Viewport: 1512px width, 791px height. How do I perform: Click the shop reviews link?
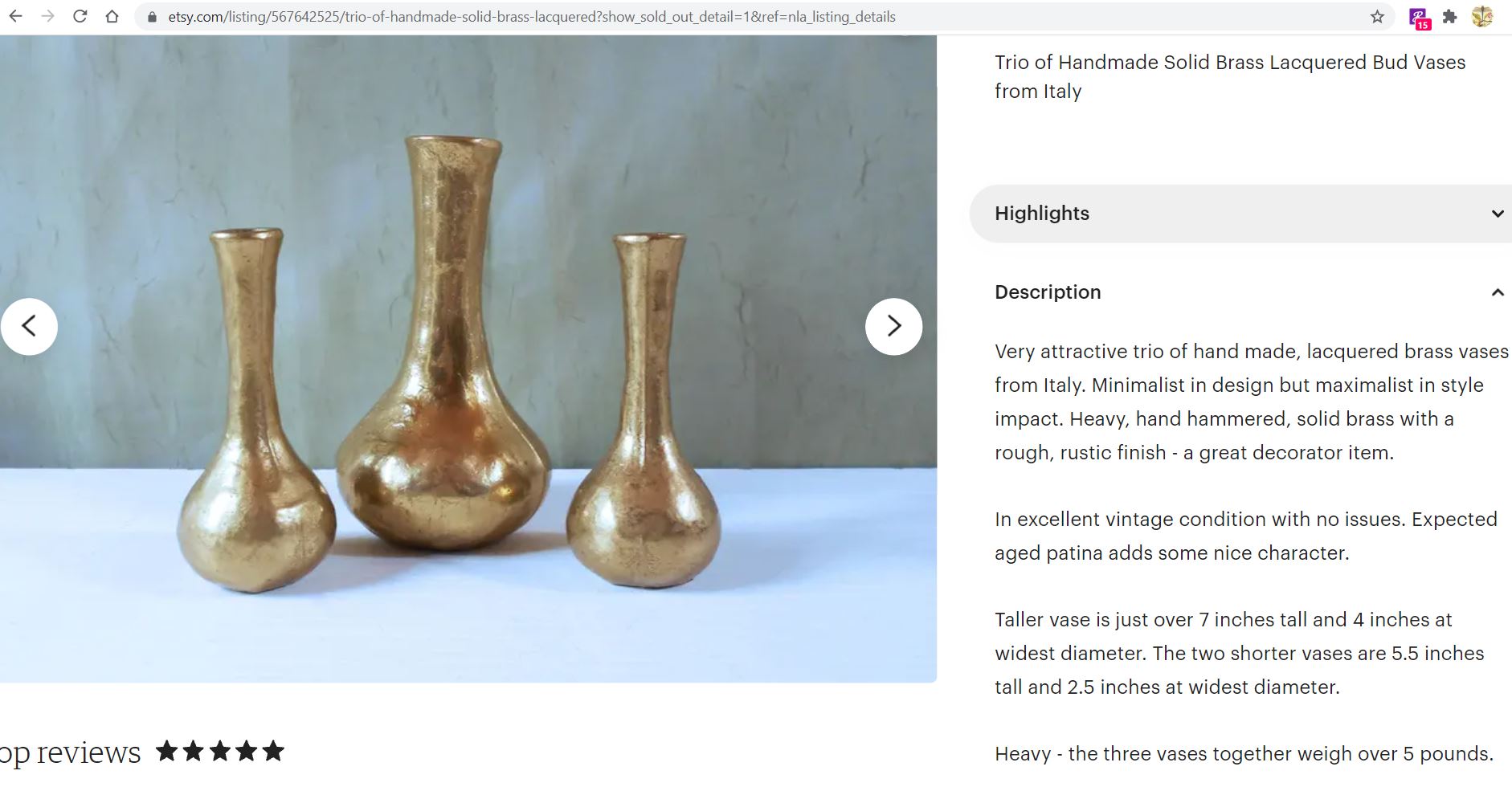68,752
